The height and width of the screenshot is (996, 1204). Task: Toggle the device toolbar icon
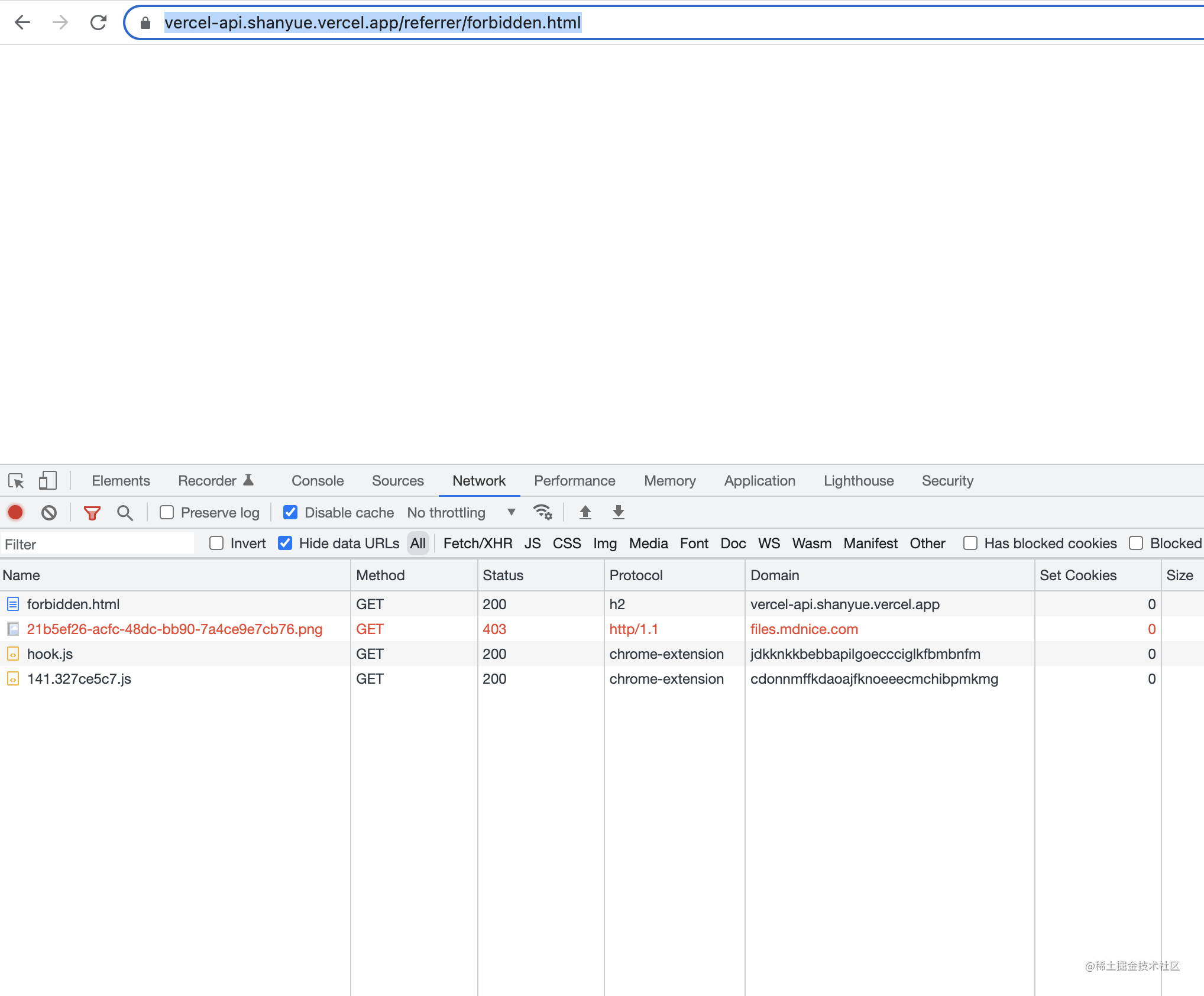[47, 481]
